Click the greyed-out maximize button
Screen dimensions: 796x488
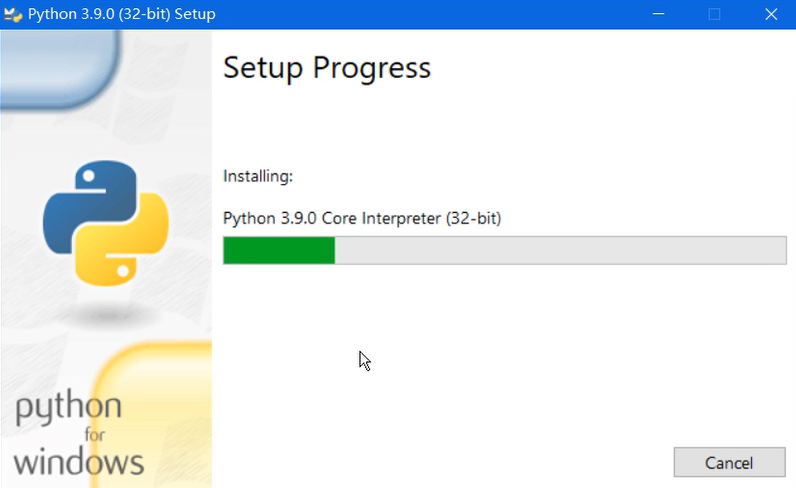[714, 14]
